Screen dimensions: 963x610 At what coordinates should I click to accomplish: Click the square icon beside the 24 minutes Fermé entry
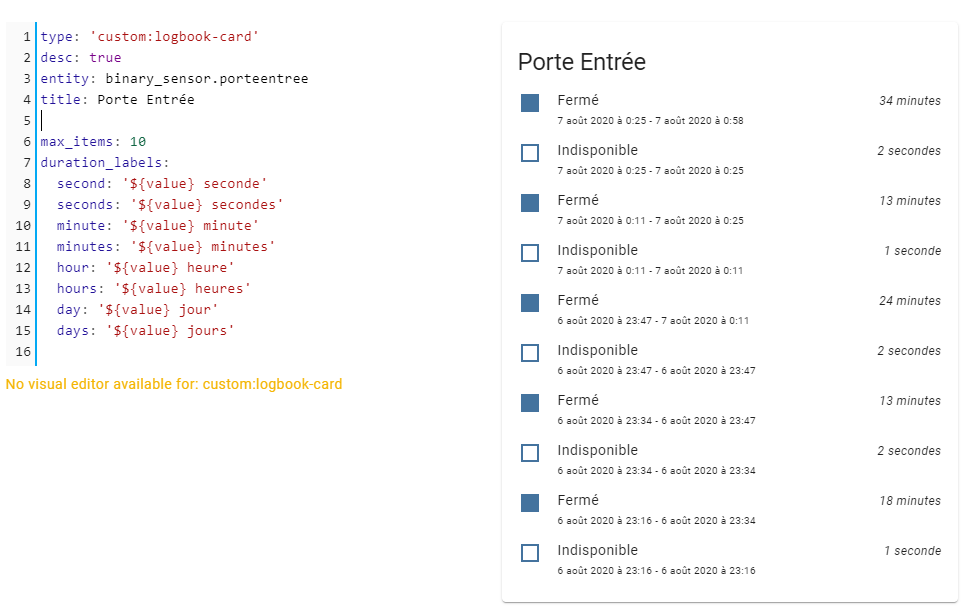point(529,302)
